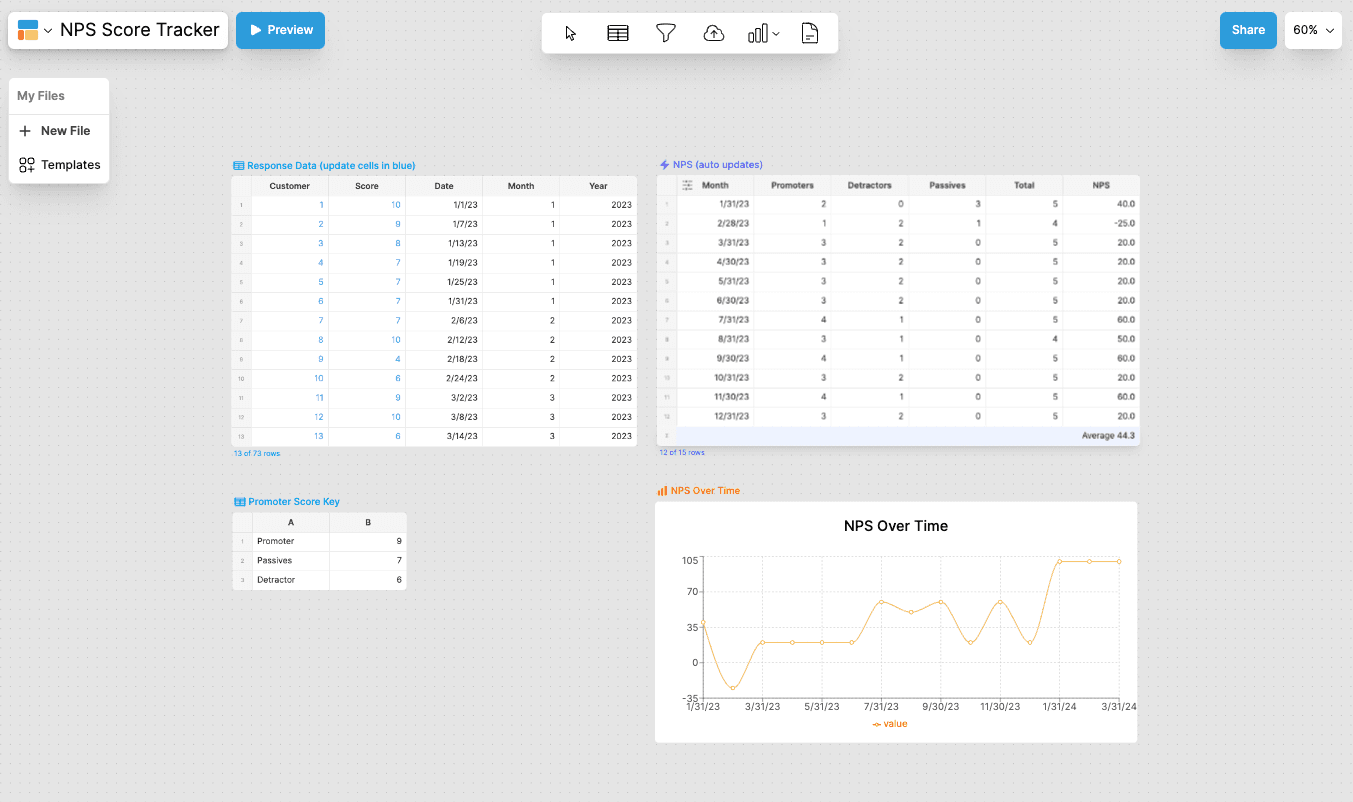Image resolution: width=1353 pixels, height=802 pixels.
Task: Select New File in My Files
Action: (55, 131)
